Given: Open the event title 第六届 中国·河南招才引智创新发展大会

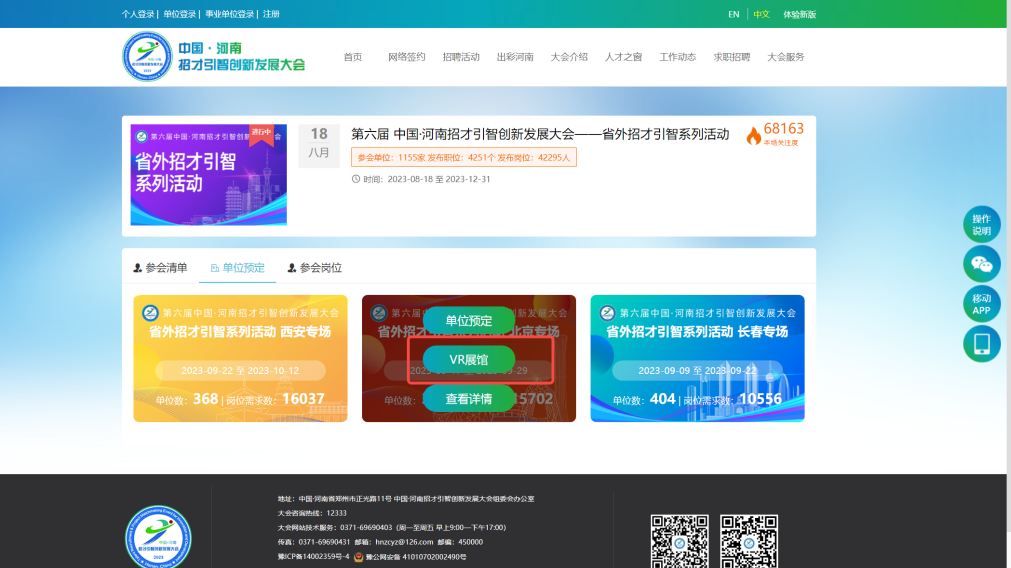Looking at the screenshot, I should click(x=540, y=134).
